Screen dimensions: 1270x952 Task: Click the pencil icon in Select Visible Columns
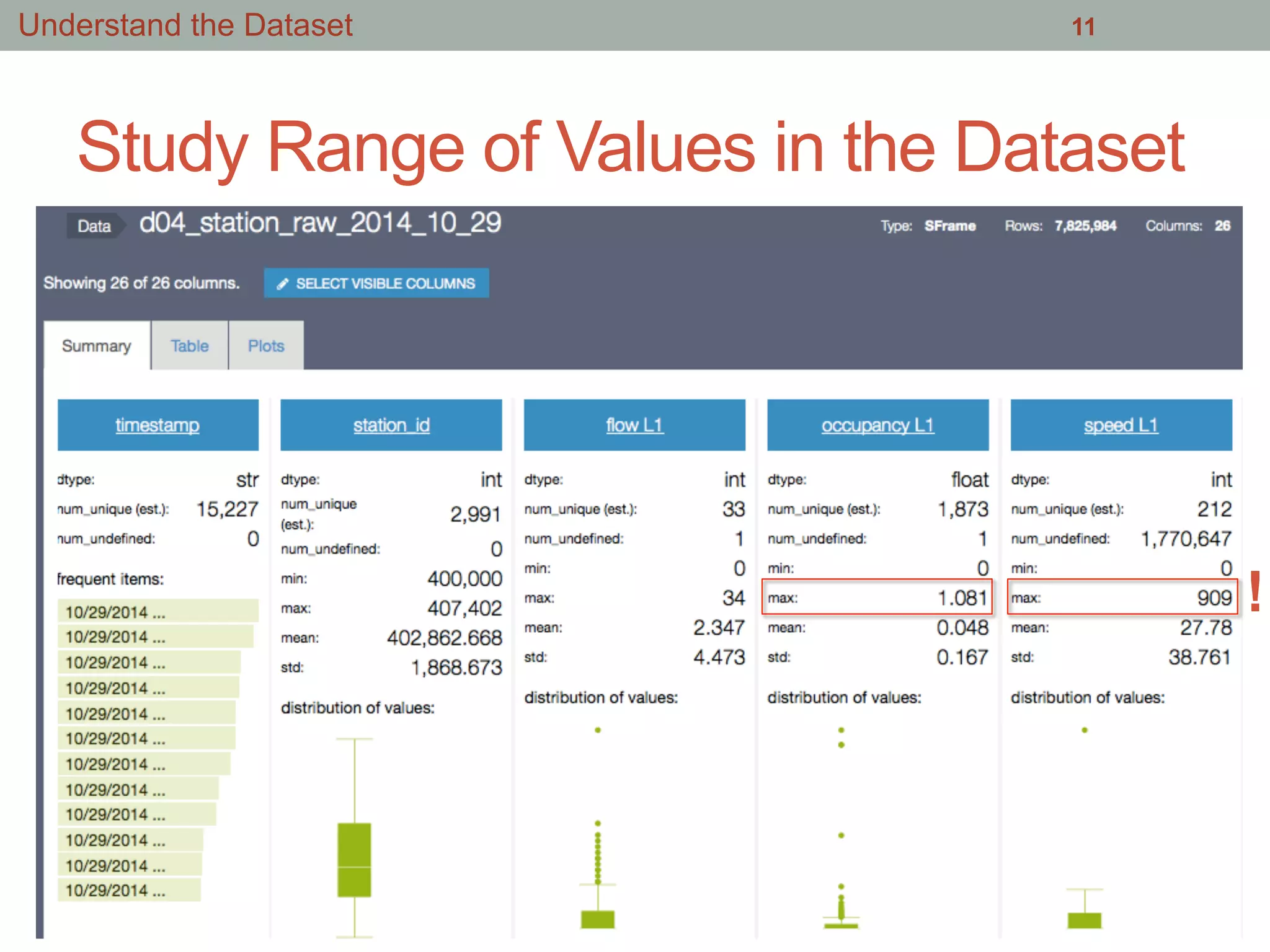(283, 284)
